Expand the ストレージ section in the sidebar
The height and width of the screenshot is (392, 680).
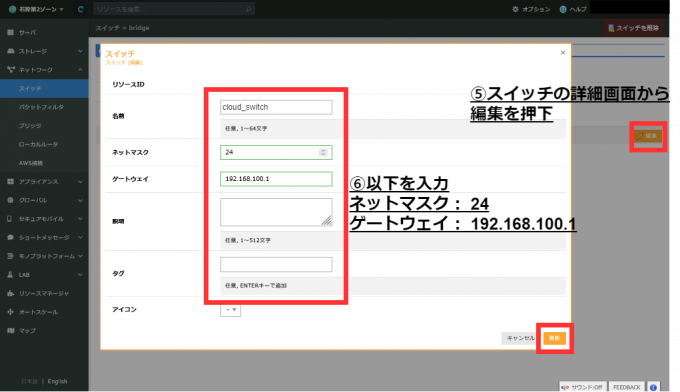(x=80, y=51)
